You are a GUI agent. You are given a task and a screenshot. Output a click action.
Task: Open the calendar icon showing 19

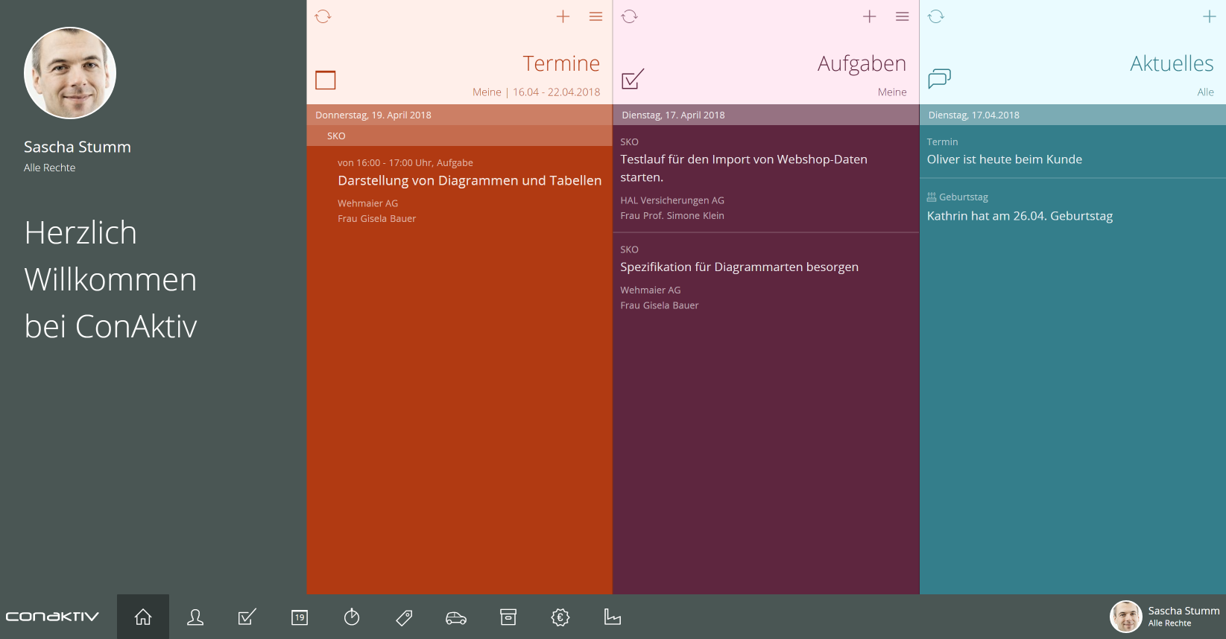click(x=299, y=617)
